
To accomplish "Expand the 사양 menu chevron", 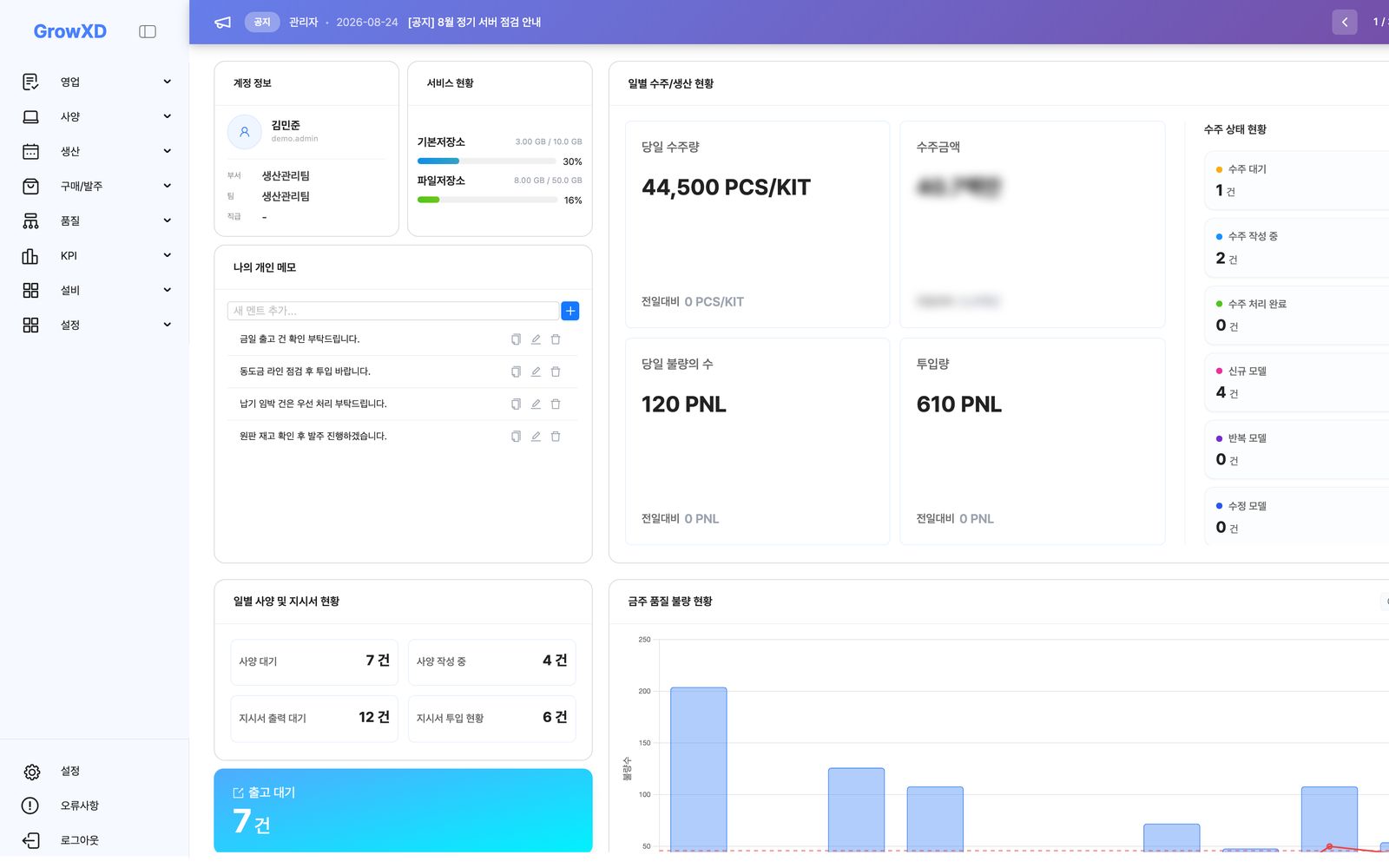I will (x=168, y=116).
